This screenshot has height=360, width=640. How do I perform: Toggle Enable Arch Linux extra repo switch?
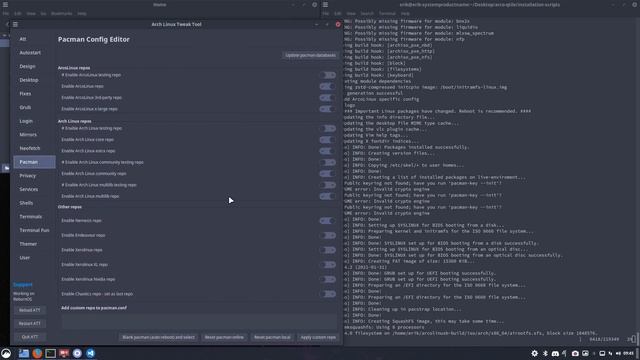coord(327,151)
